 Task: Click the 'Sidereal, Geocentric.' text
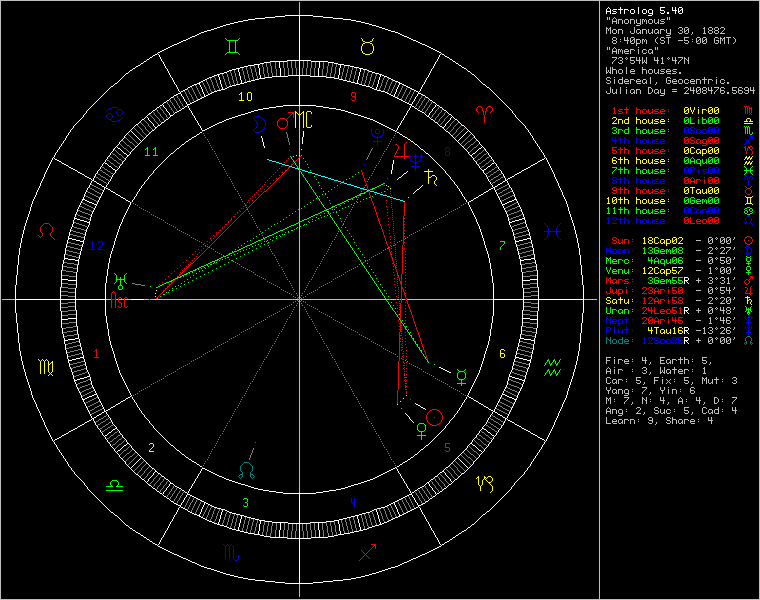click(x=668, y=81)
